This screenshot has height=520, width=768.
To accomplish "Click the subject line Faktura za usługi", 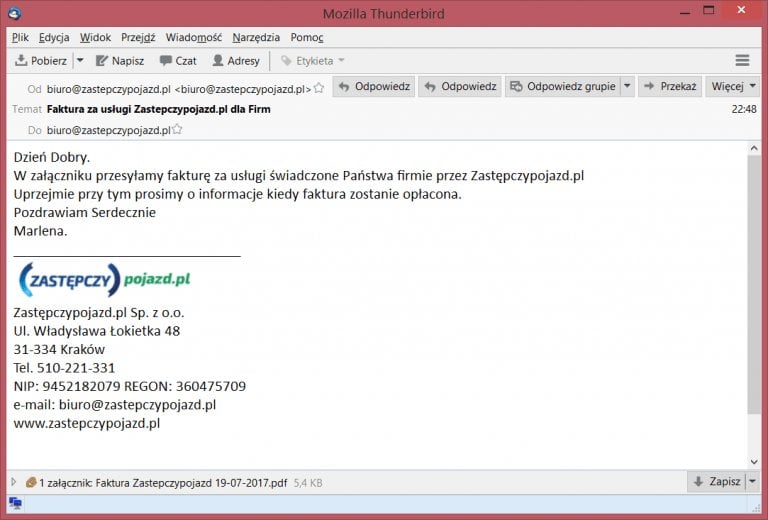I will [158, 109].
